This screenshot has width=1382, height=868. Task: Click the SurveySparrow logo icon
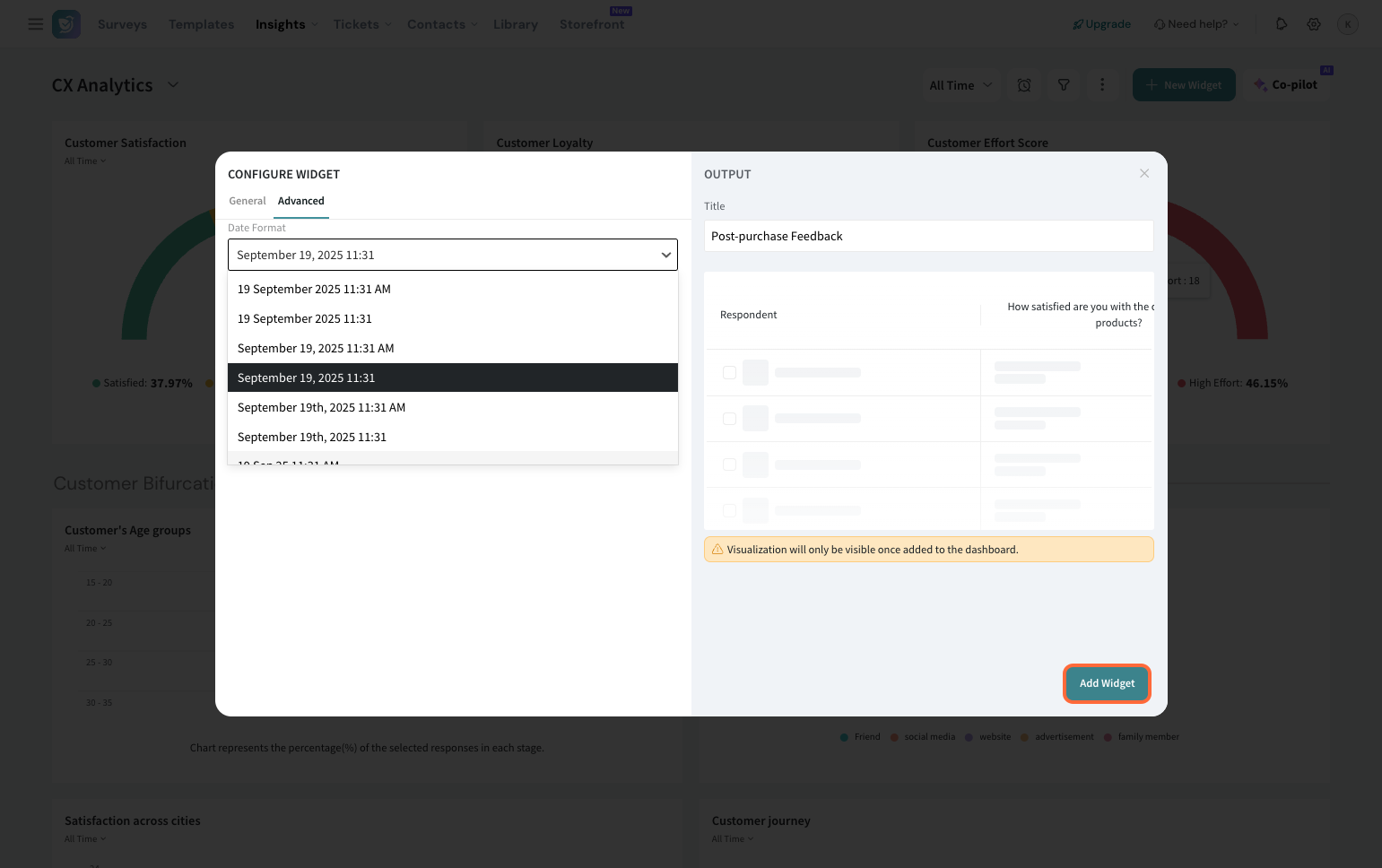click(66, 24)
